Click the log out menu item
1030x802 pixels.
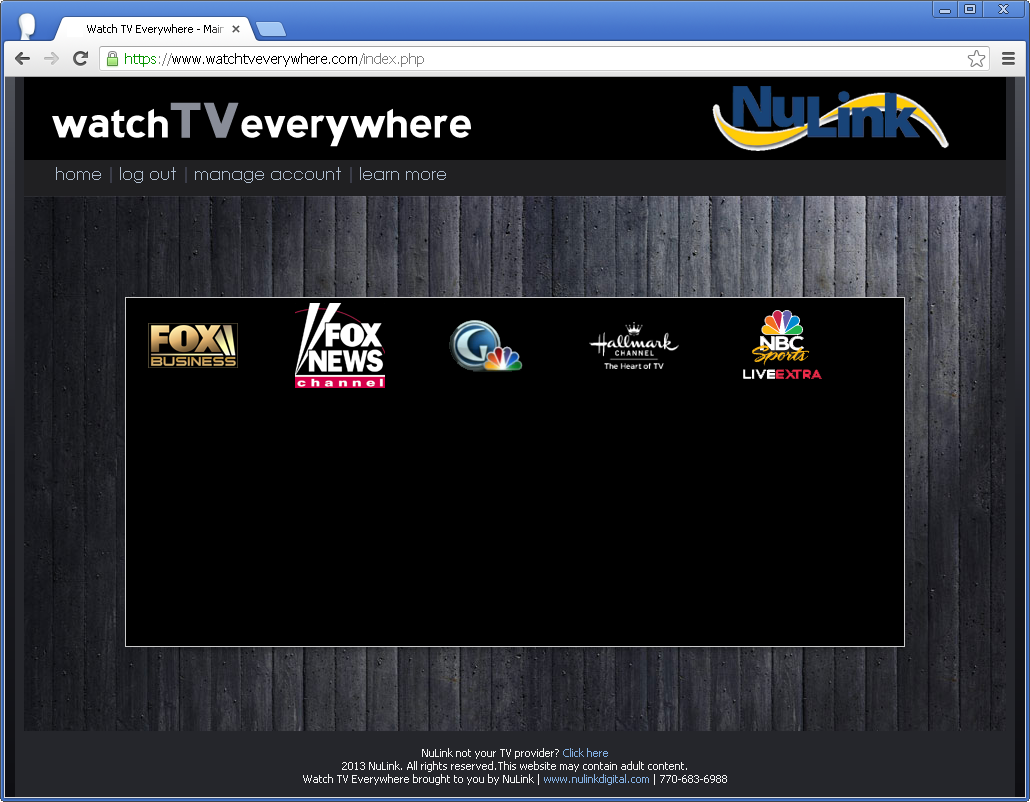point(147,174)
